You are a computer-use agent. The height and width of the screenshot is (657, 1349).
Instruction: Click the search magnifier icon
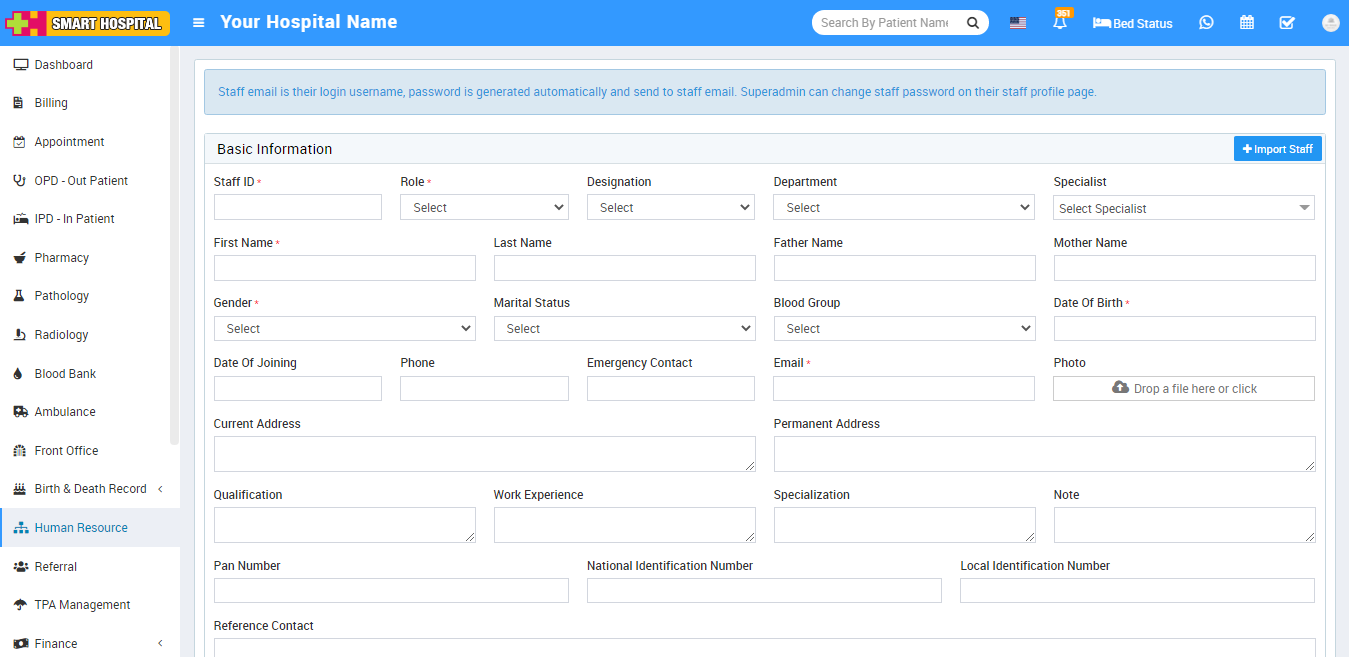tap(972, 23)
